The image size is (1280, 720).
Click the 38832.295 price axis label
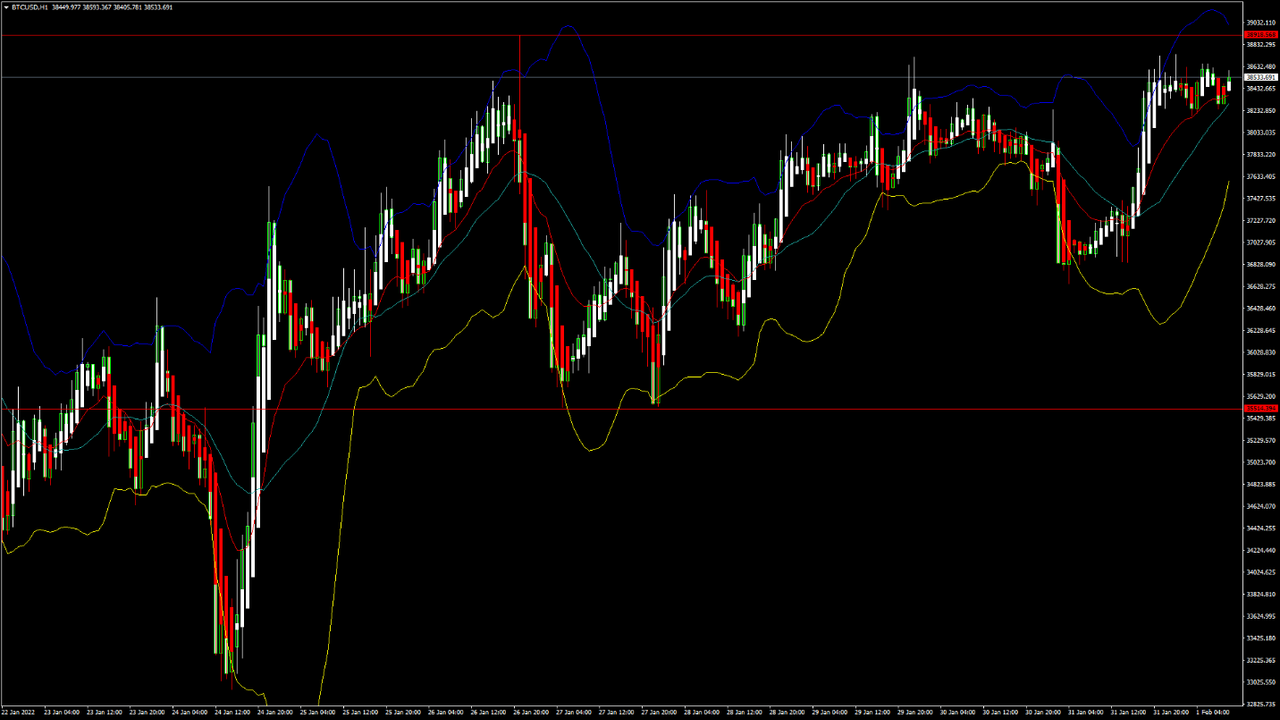point(1260,44)
